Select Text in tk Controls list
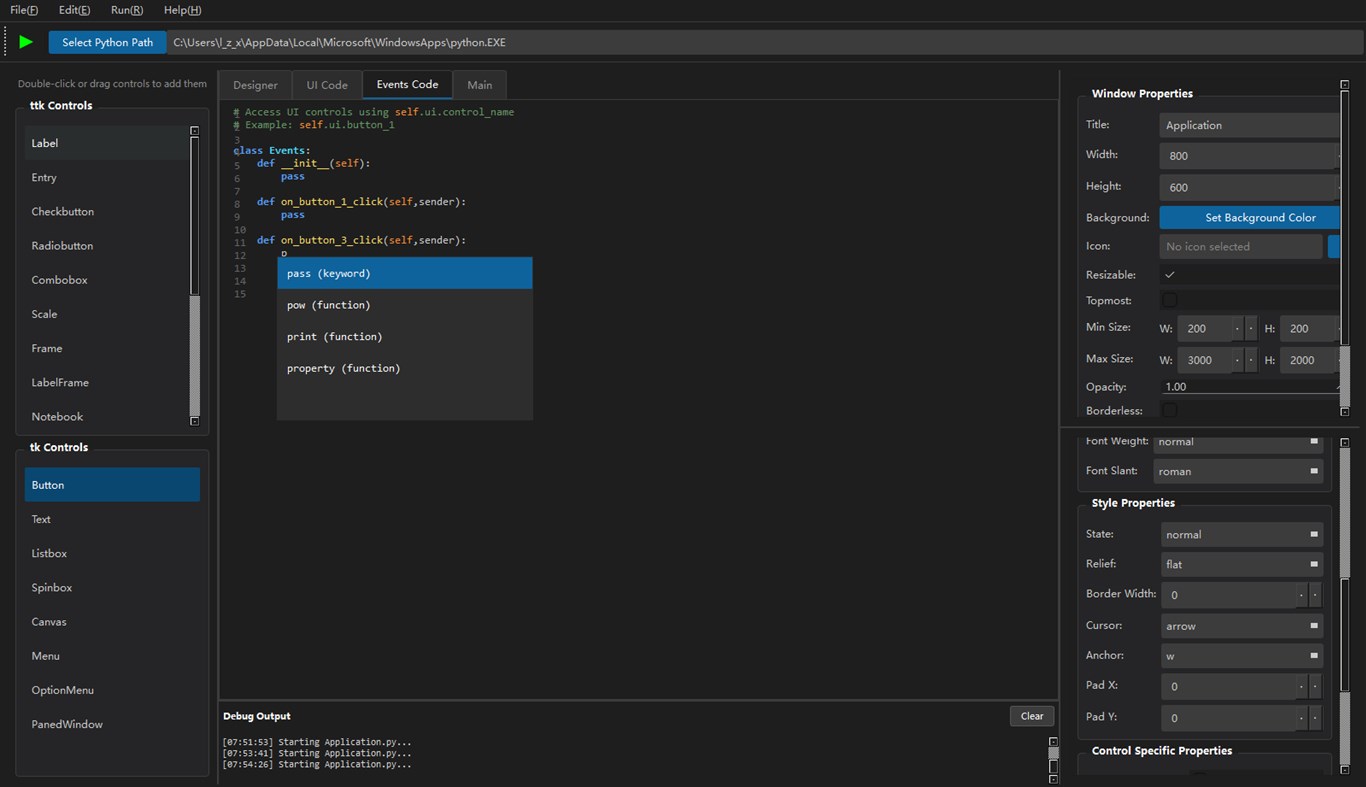The height and width of the screenshot is (787, 1366). (112, 519)
